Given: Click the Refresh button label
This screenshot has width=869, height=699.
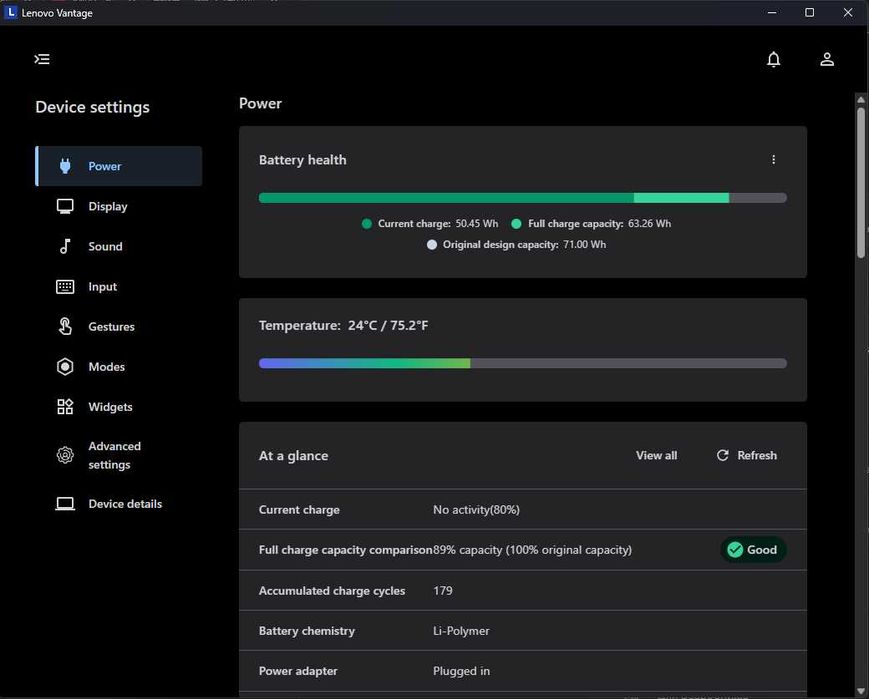Looking at the screenshot, I should 757,455.
